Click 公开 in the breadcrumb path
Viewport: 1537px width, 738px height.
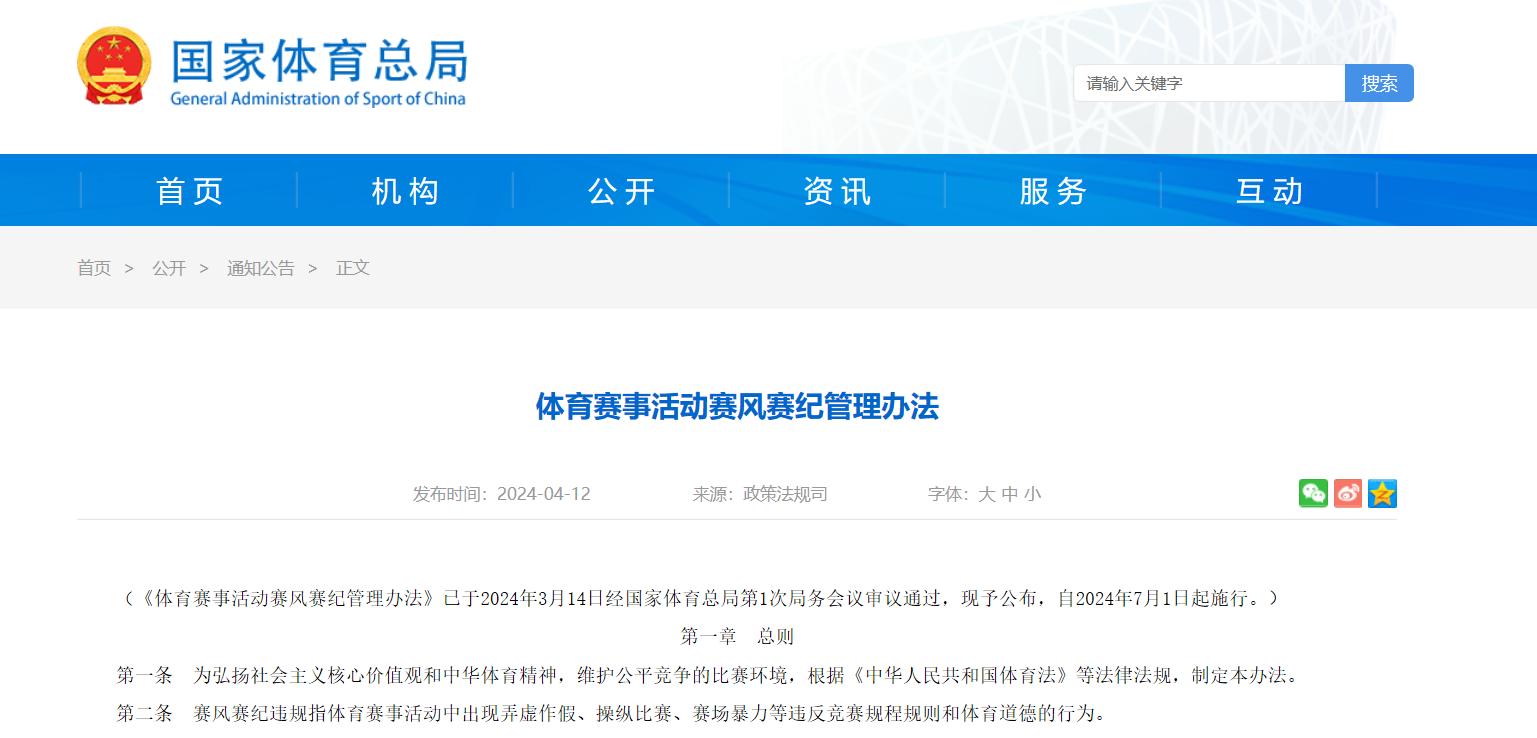tap(169, 268)
